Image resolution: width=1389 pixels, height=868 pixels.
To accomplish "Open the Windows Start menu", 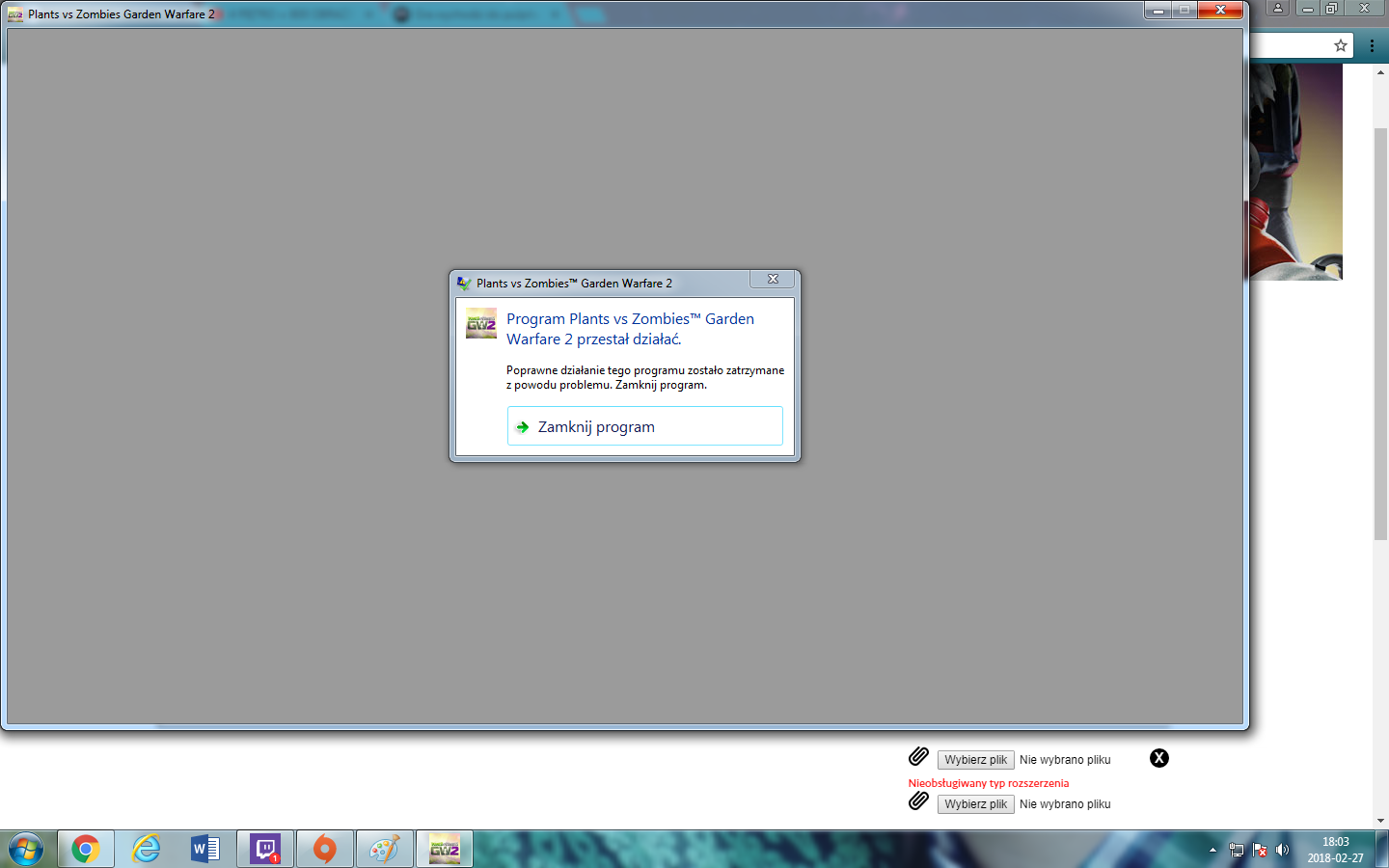I will pos(26,850).
